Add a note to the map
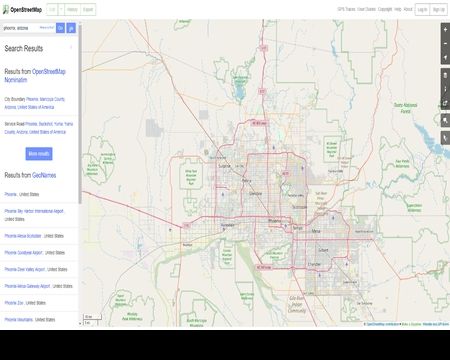This screenshot has width=450, height=360. tap(445, 120)
